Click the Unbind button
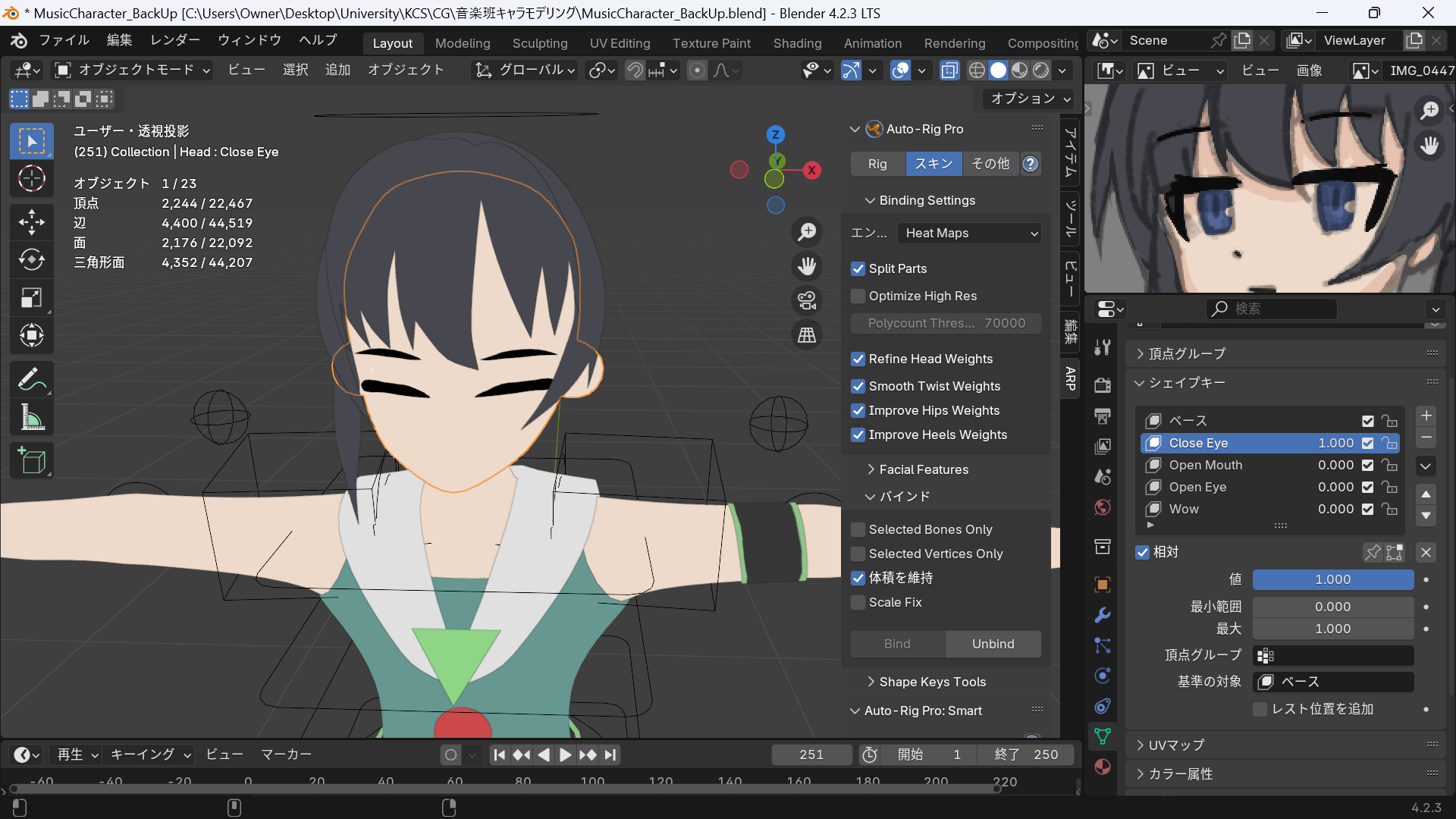 [993, 644]
